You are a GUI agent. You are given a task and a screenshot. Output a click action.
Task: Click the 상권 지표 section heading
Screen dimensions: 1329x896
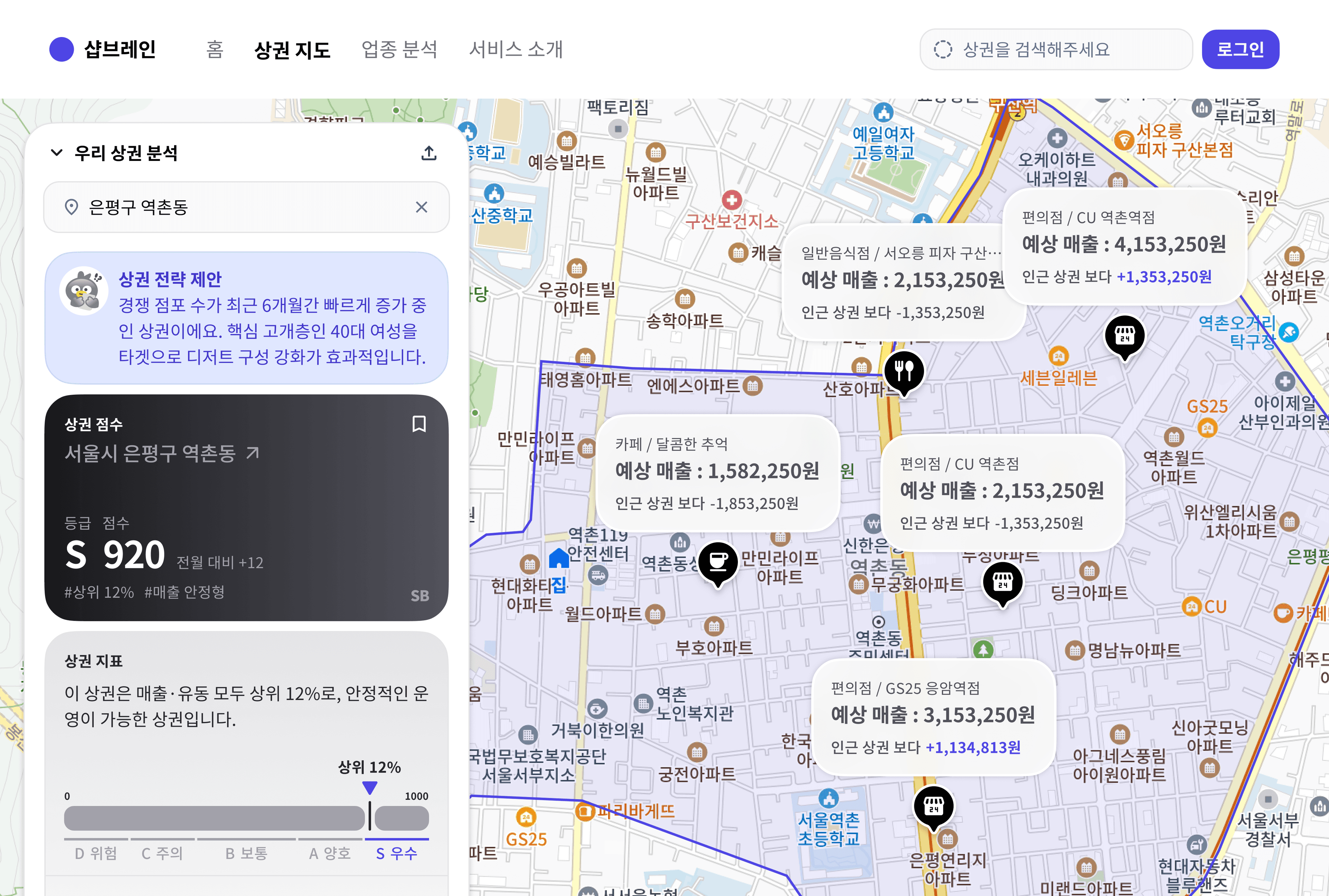tap(94, 661)
